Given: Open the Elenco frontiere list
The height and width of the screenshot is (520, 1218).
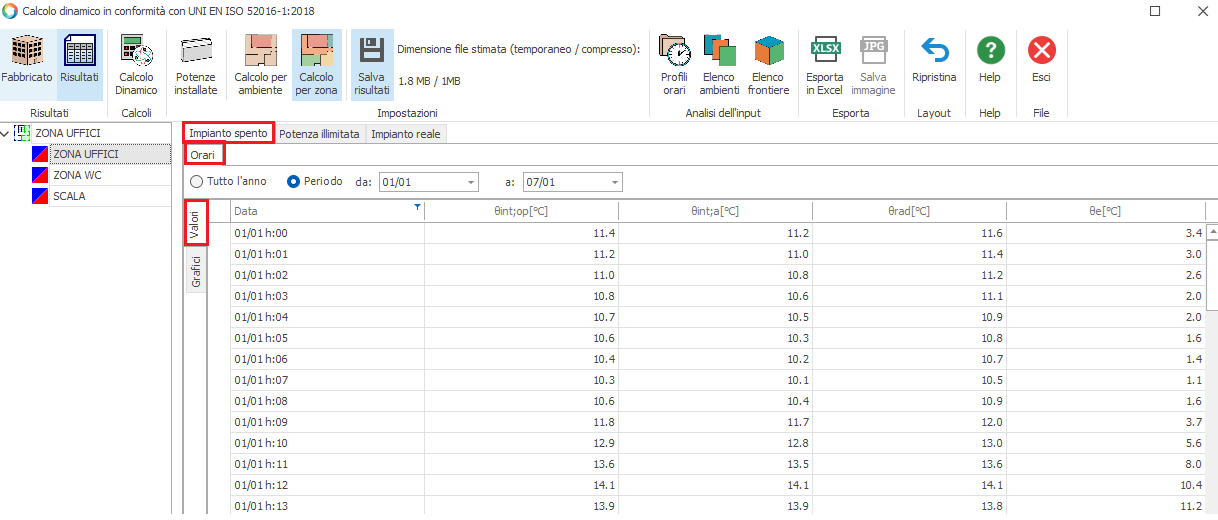Looking at the screenshot, I should pos(768,62).
